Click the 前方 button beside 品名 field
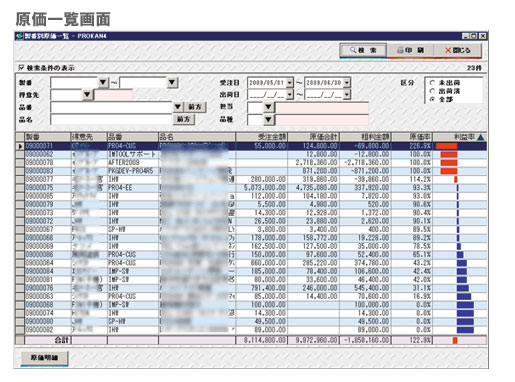The image size is (515, 382). (x=184, y=119)
